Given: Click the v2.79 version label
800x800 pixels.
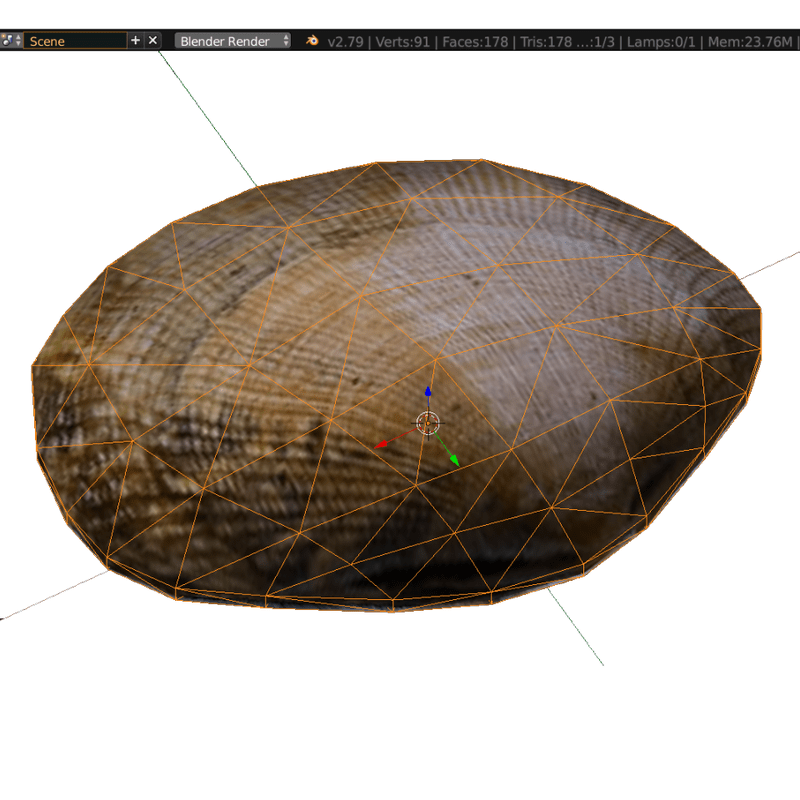Looking at the screenshot, I should (346, 42).
